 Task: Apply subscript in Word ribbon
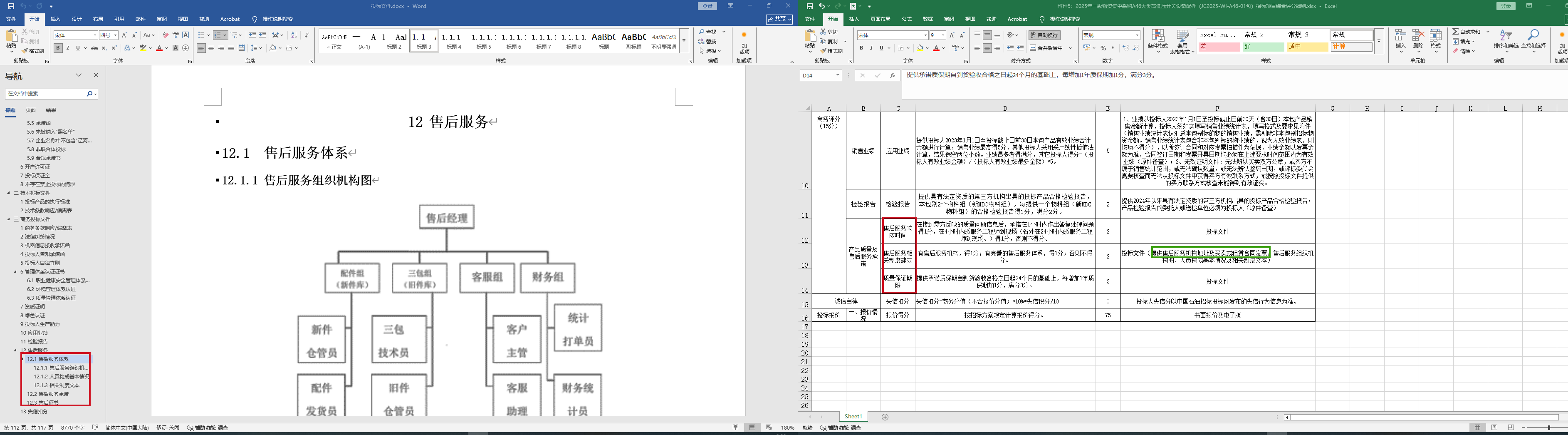(104, 48)
